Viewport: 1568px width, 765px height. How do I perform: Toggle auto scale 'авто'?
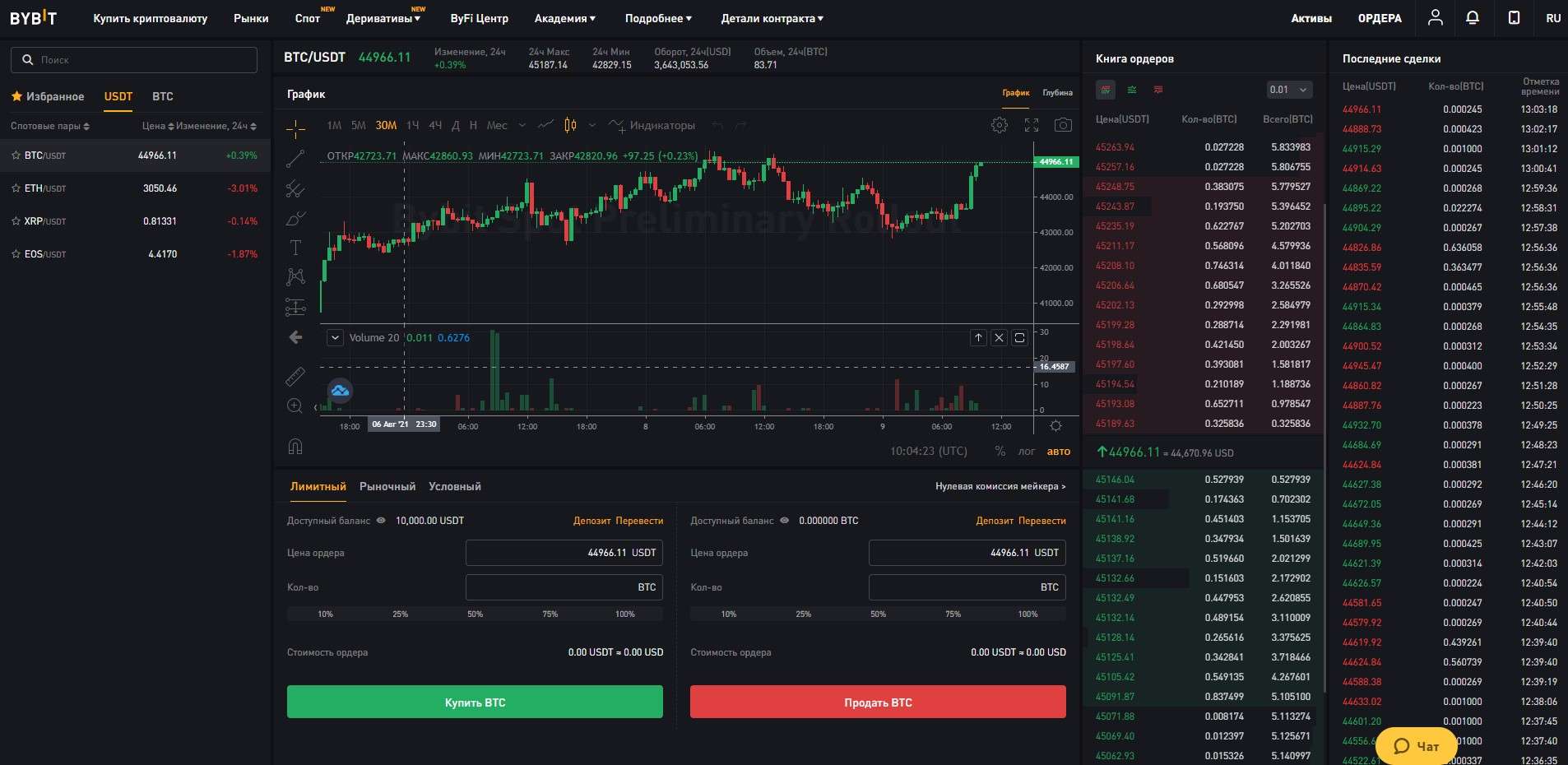1059,451
